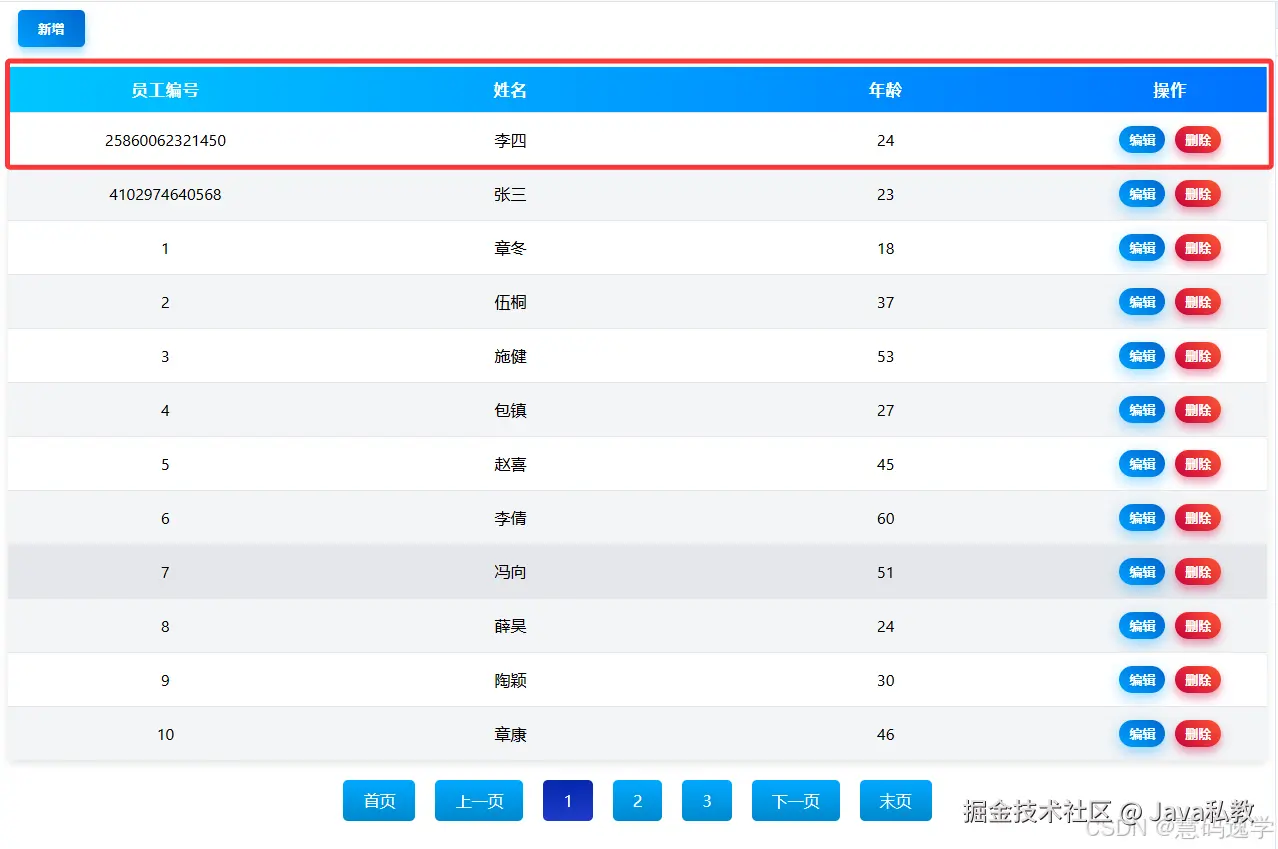Screen dimensions: 1278x849
Task: Click age 30 in 陶颖 row
Action: click(885, 681)
